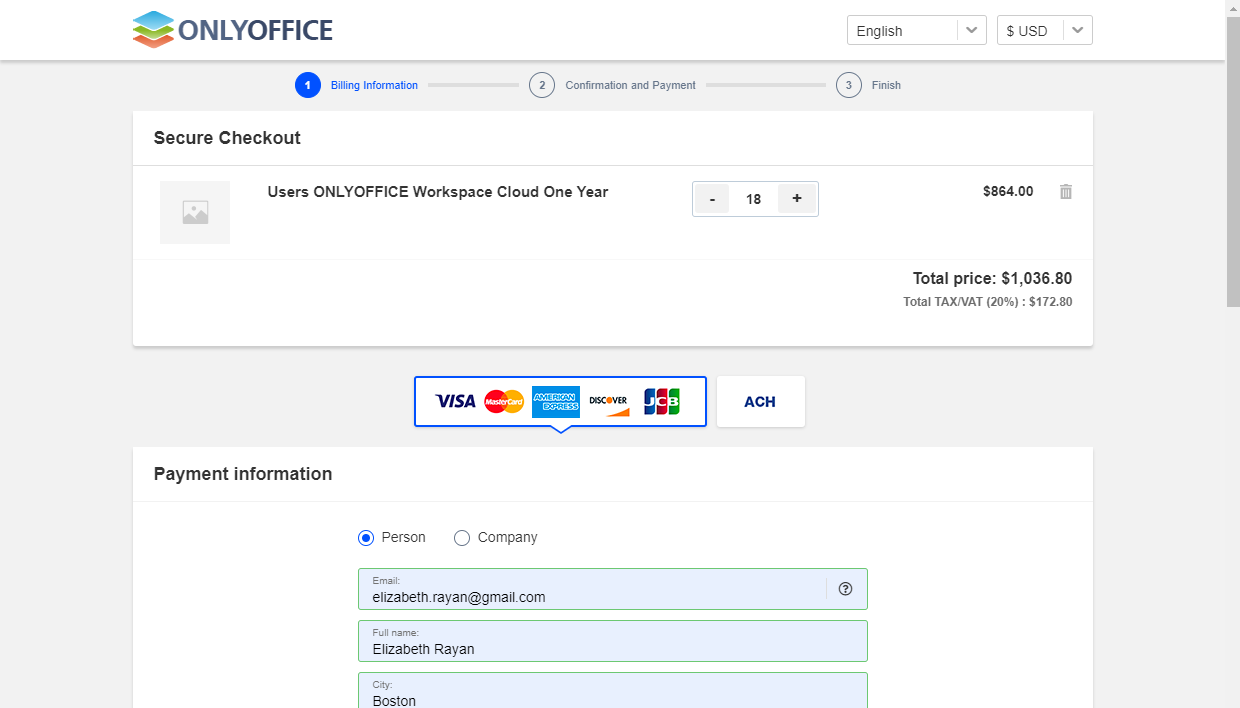1240x708 pixels.
Task: Open the language selection dropdown
Action: click(x=916, y=30)
